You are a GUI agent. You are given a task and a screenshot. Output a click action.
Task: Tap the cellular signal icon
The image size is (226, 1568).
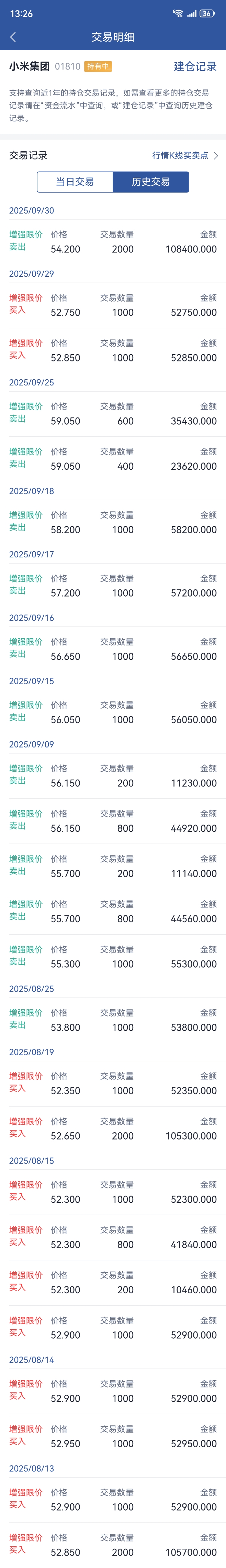coord(191,13)
